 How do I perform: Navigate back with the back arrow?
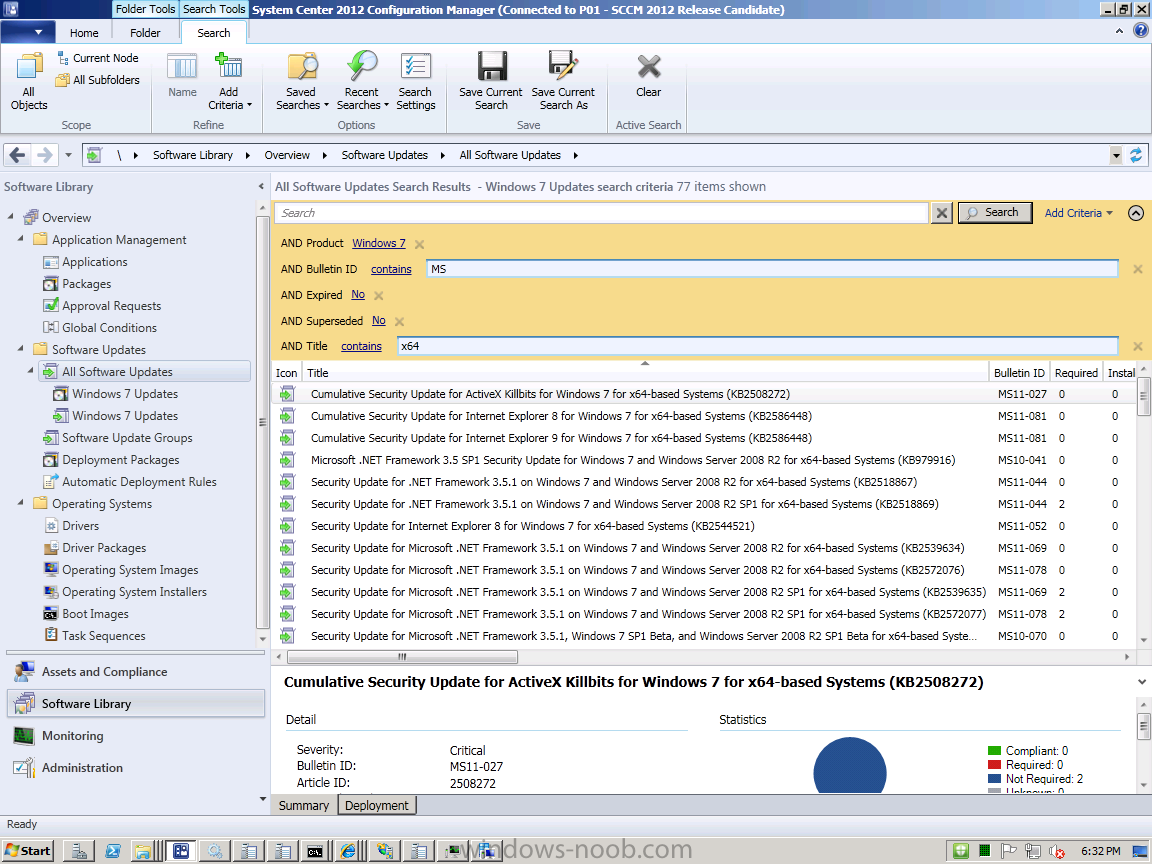[18, 155]
